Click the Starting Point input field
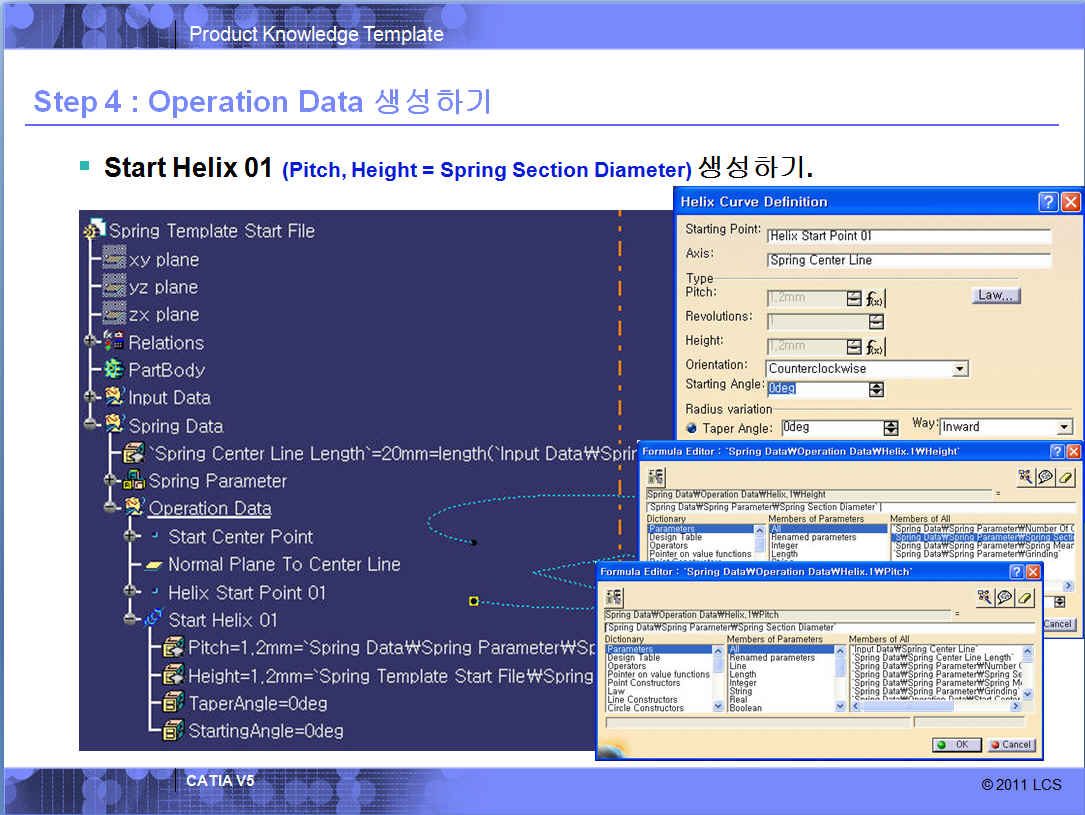This screenshot has width=1085, height=815. pos(908,236)
